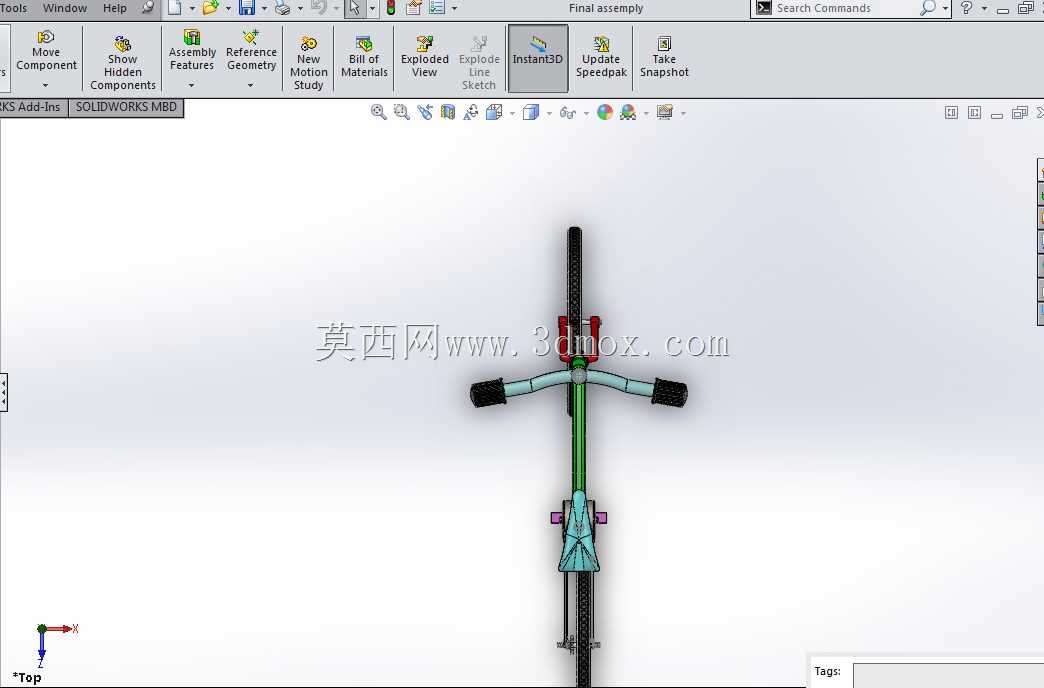Activate Section View tool
This screenshot has height=688, width=1044.
click(x=448, y=113)
